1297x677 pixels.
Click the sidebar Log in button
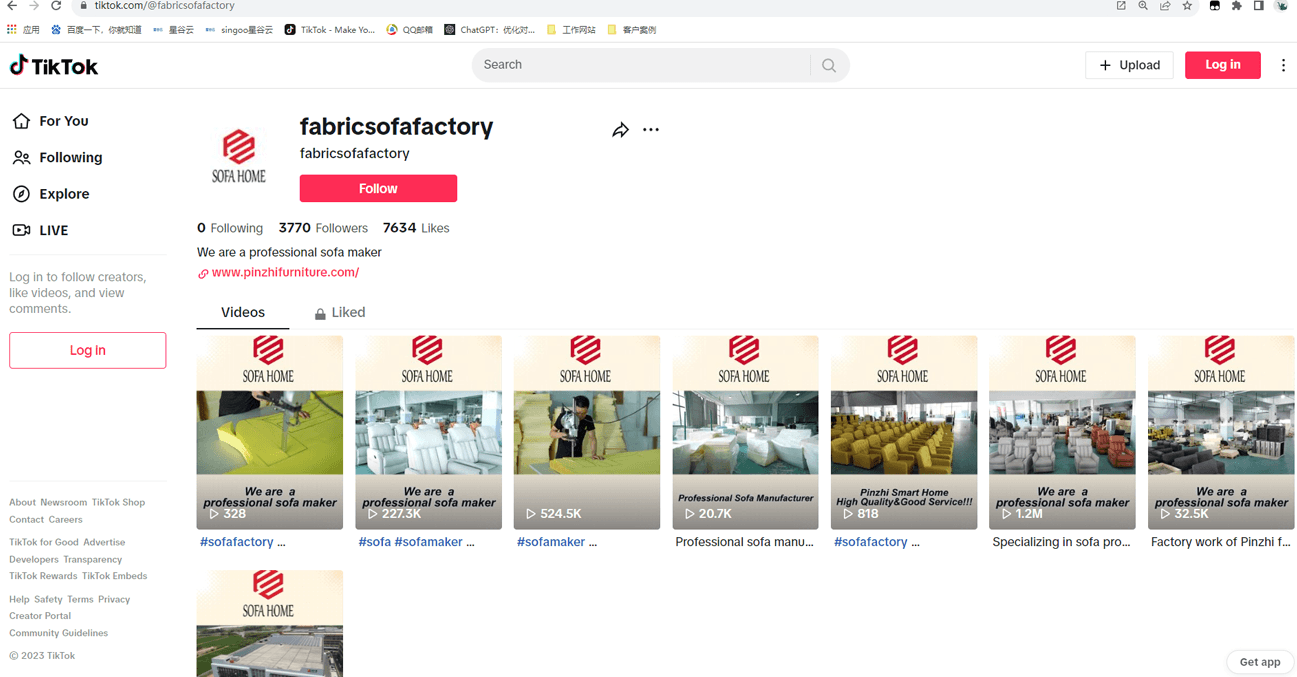point(88,350)
